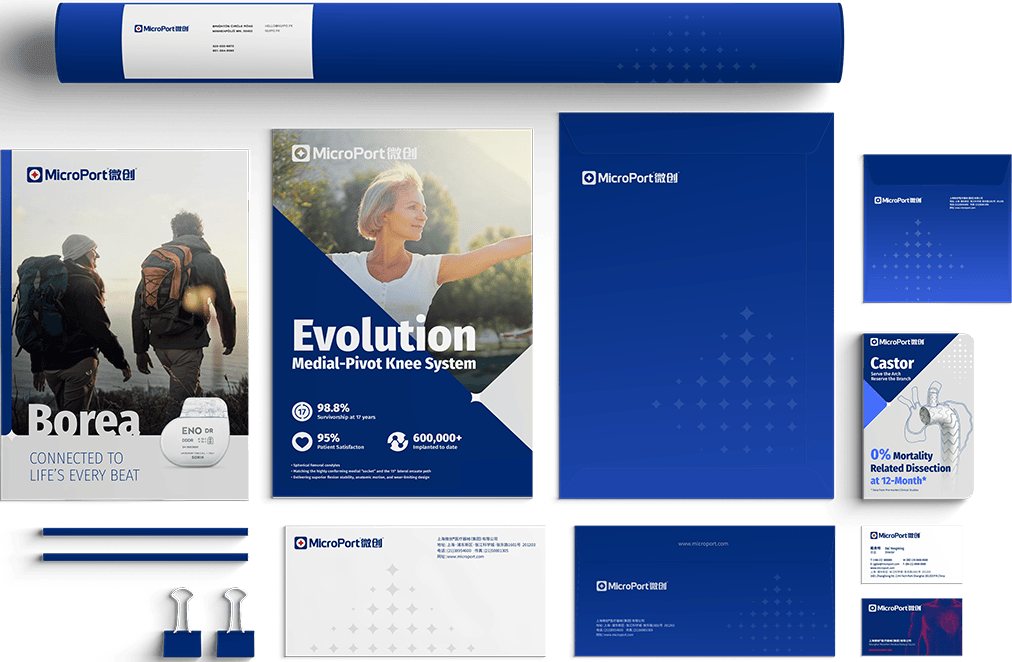Click the Connected to Life's Every Beat tagline
1012x662 pixels.
(x=84, y=466)
